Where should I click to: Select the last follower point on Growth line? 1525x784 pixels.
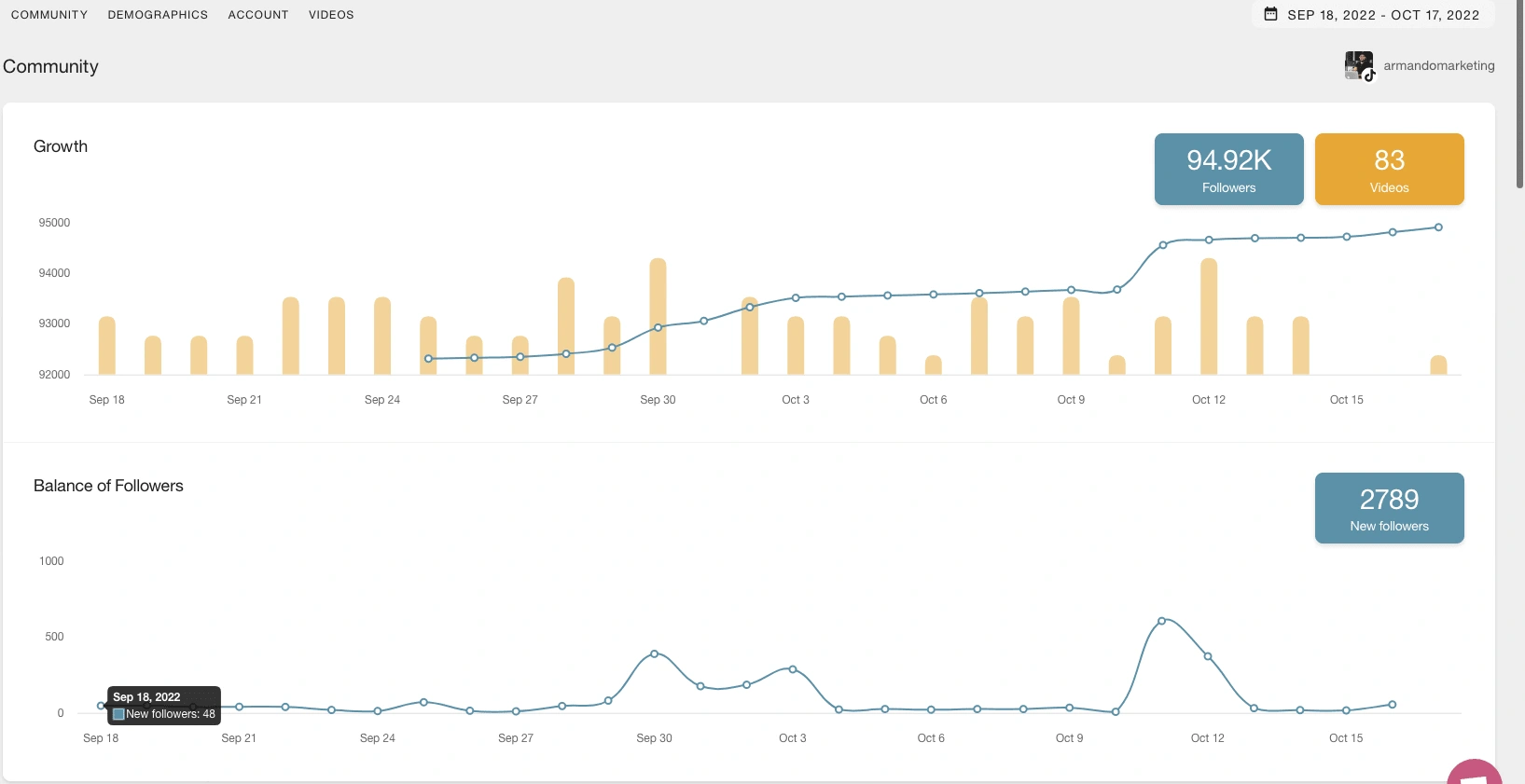pyautogui.click(x=1438, y=227)
